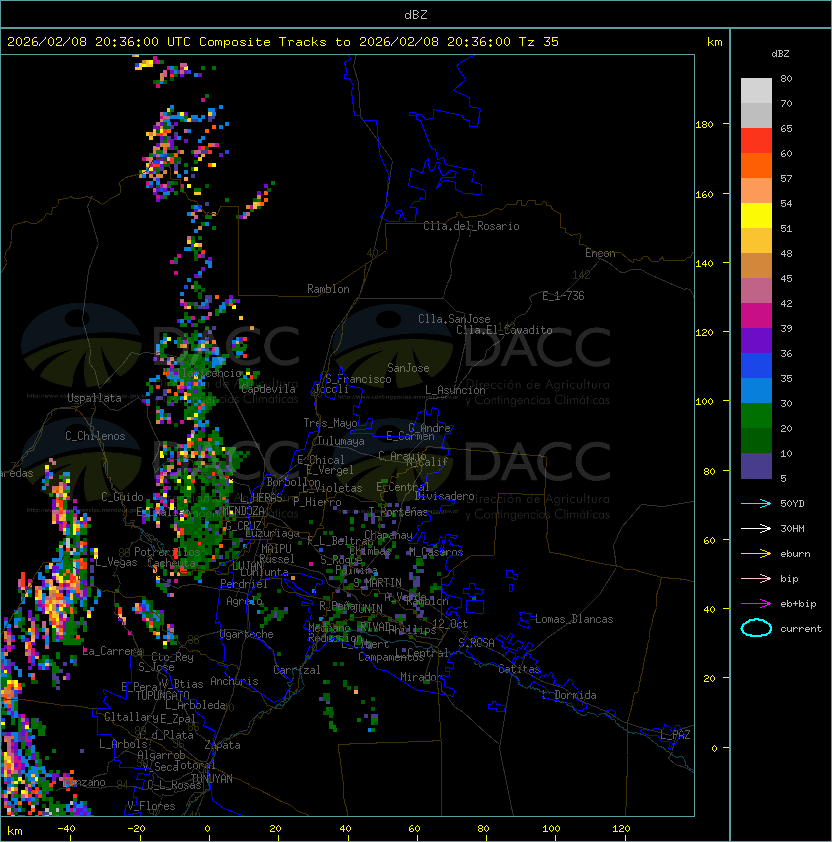Screen dimensions: 832x842
Task: Click the current legend label
Action: (x=801, y=629)
